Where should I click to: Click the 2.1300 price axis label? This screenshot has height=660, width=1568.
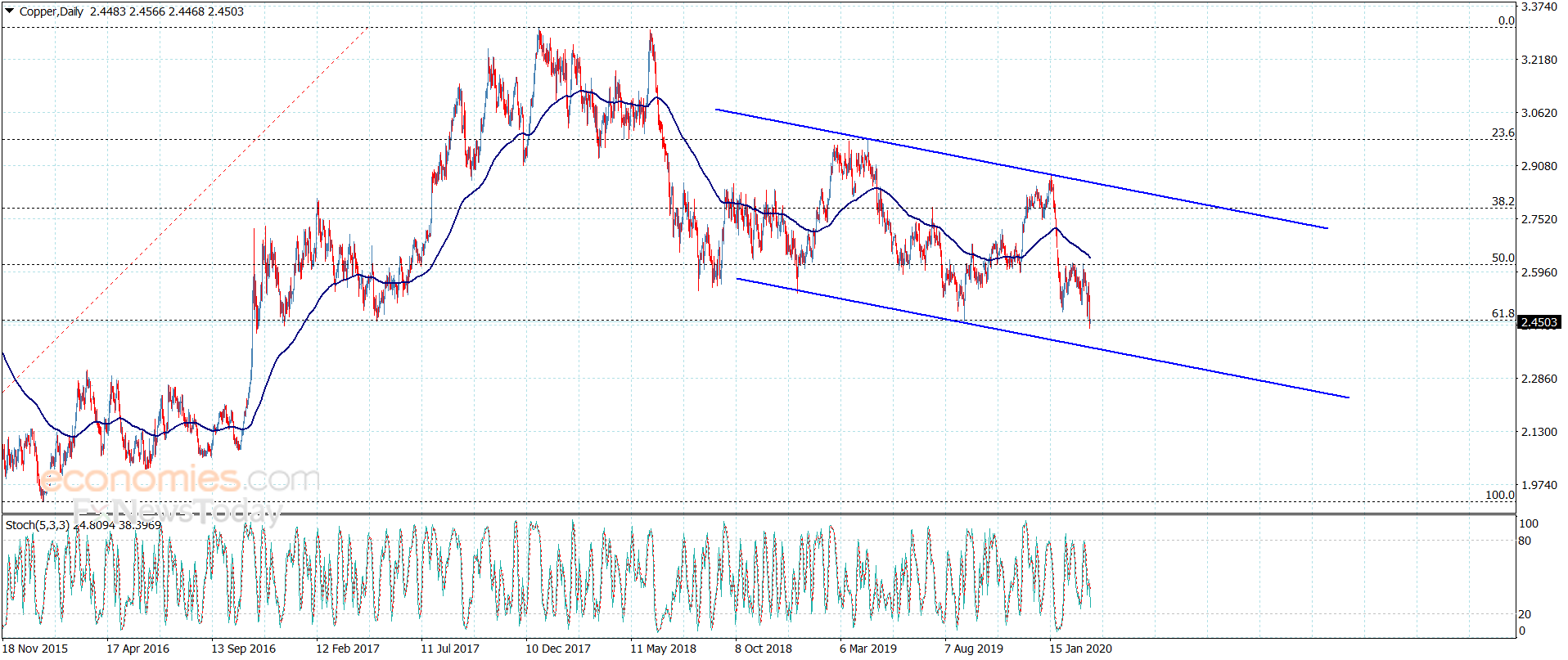[x=1539, y=432]
